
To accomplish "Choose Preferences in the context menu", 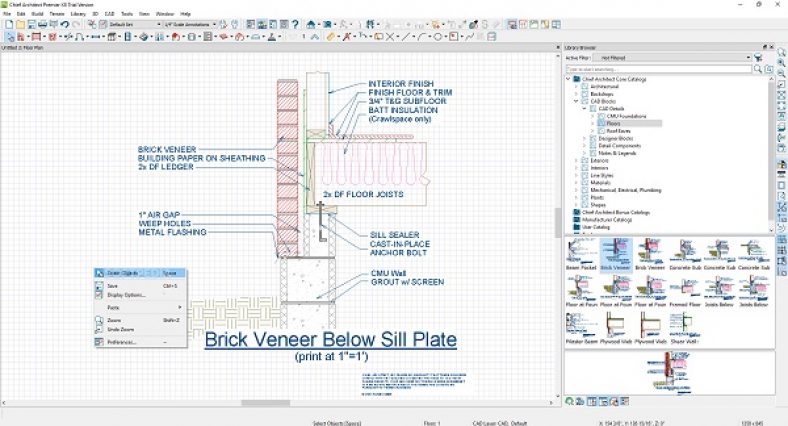I will (140, 342).
